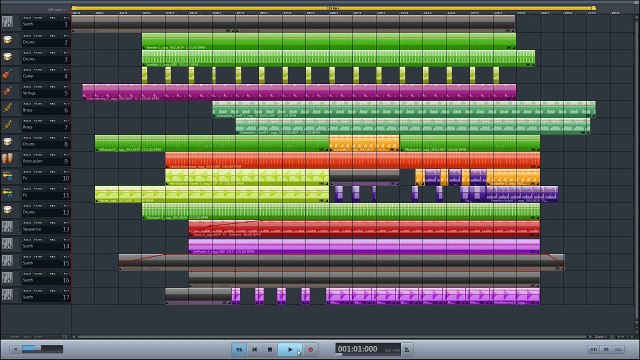
Task: Select the last view mode button, bottom right
Action: (x=618, y=349)
